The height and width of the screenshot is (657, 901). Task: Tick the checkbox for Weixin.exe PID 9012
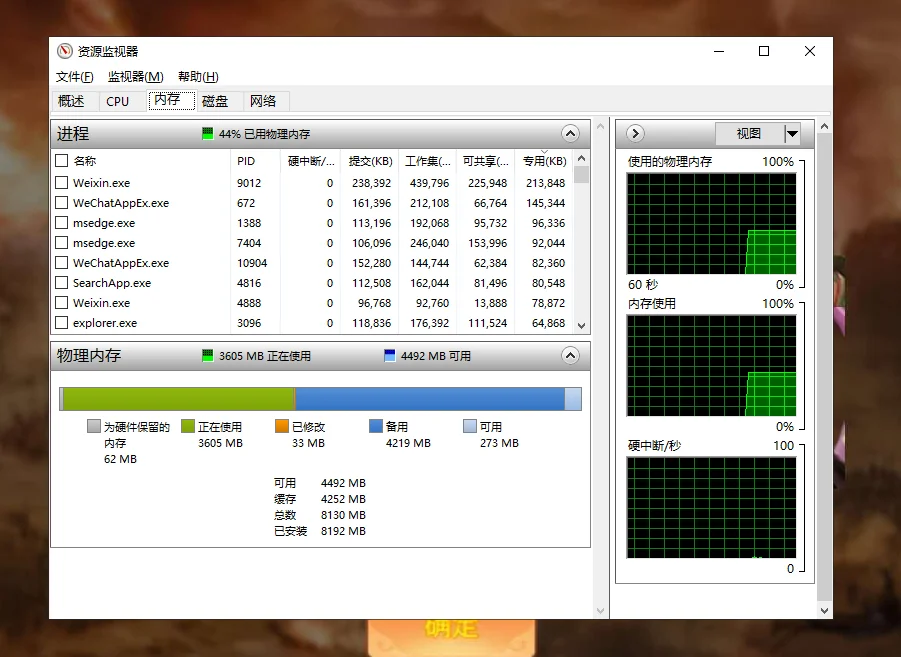(x=61, y=183)
